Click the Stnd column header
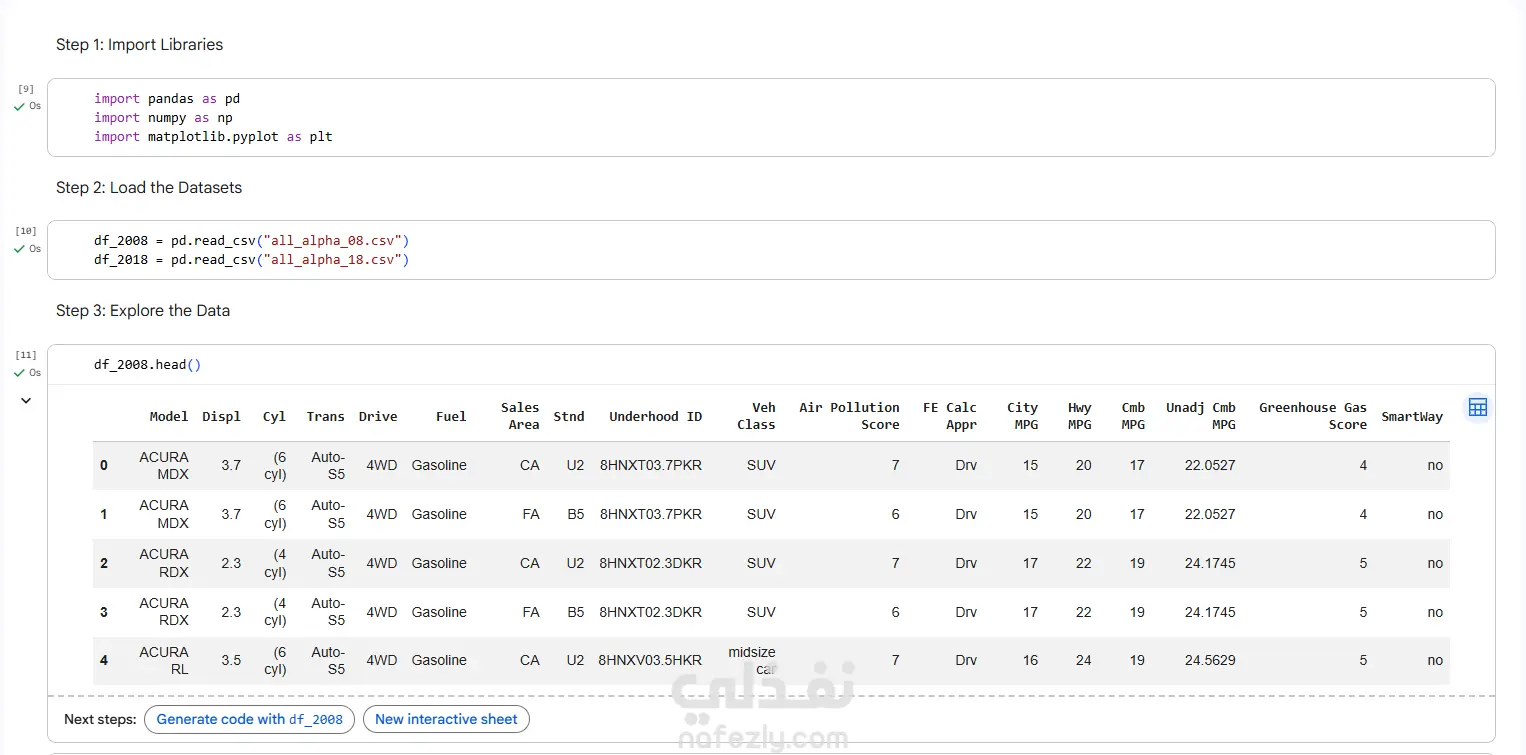The height and width of the screenshot is (755, 1526). (569, 417)
